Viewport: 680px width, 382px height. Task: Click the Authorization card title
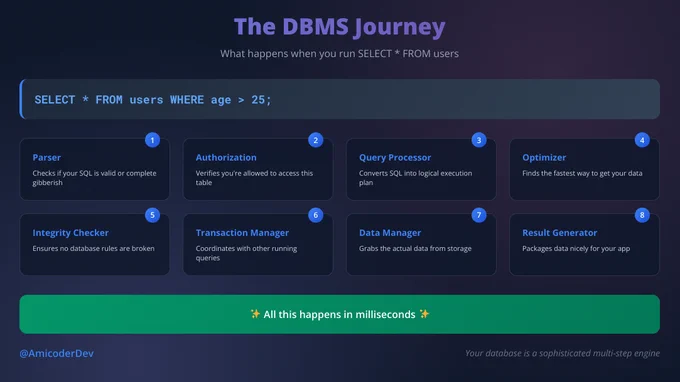(226, 157)
